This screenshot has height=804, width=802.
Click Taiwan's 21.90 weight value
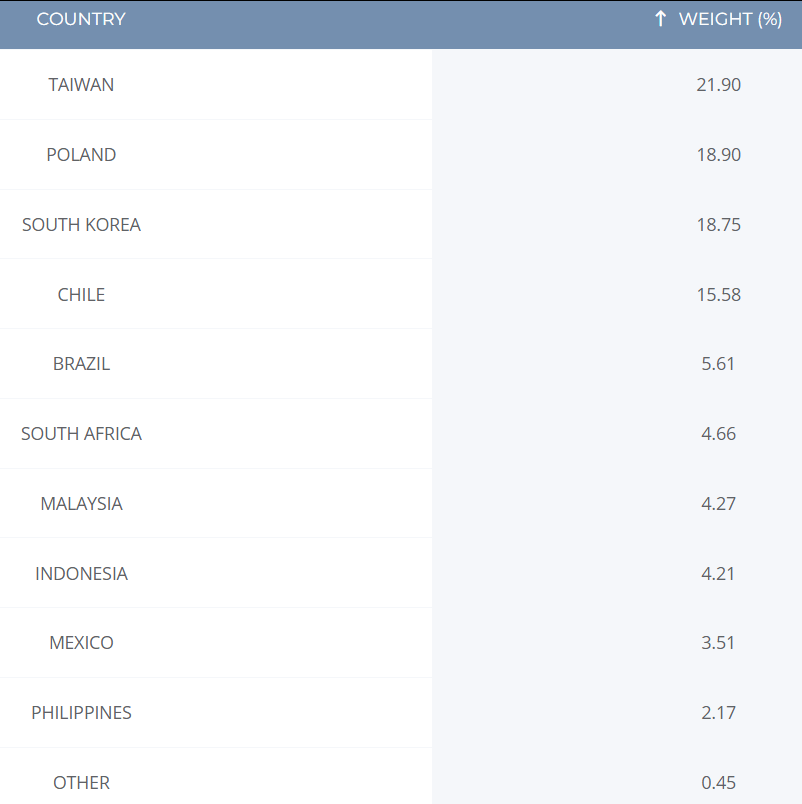718,84
